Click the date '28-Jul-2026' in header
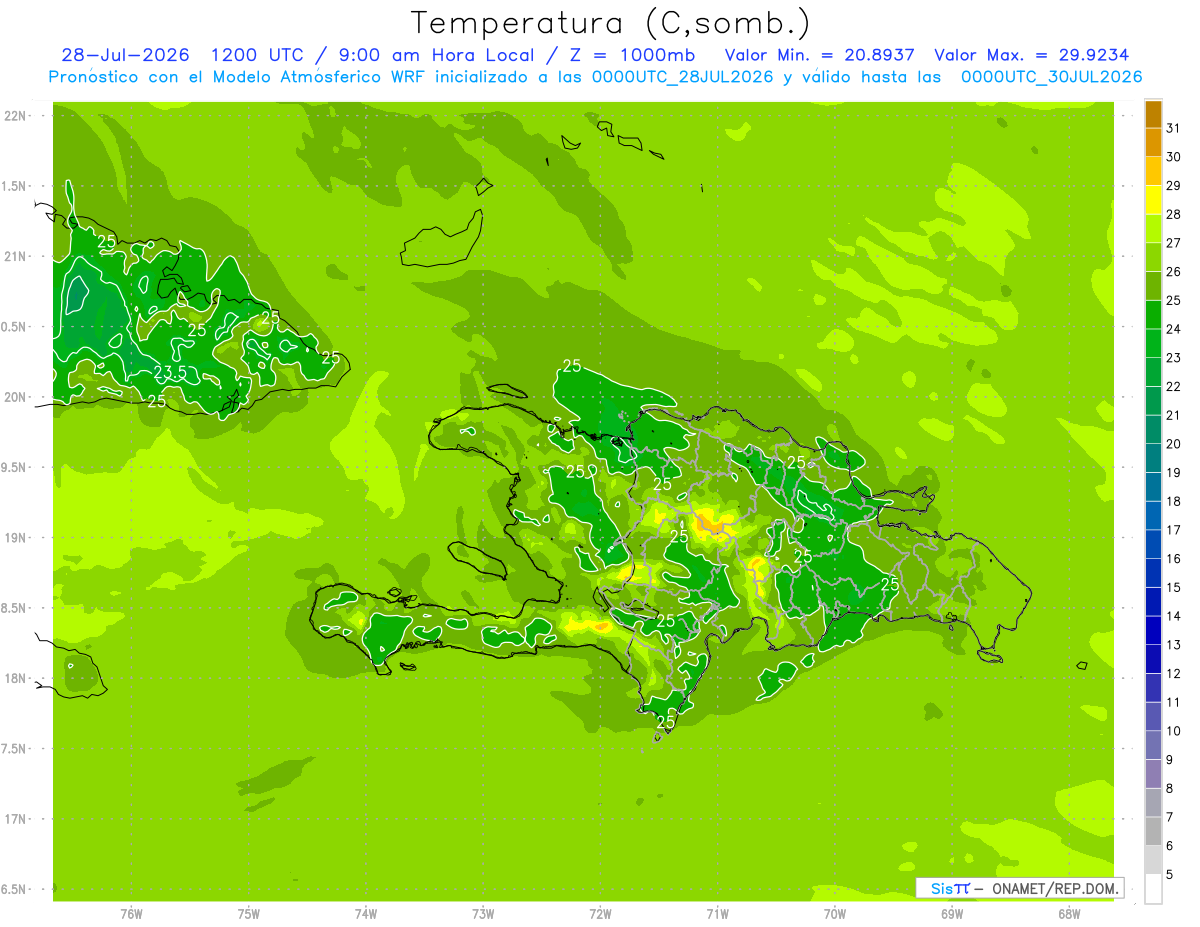Viewport: 1200px width, 927px height. (x=125, y=55)
